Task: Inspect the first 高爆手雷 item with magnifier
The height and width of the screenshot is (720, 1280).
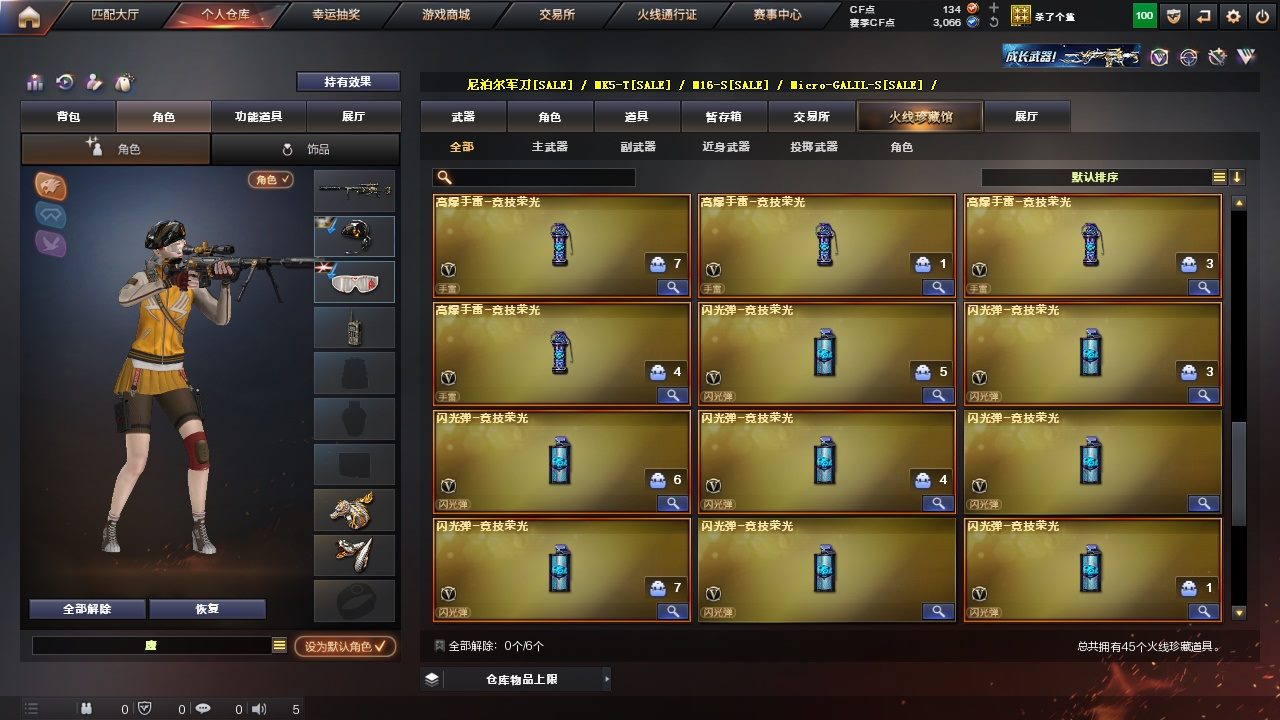Action: [672, 287]
